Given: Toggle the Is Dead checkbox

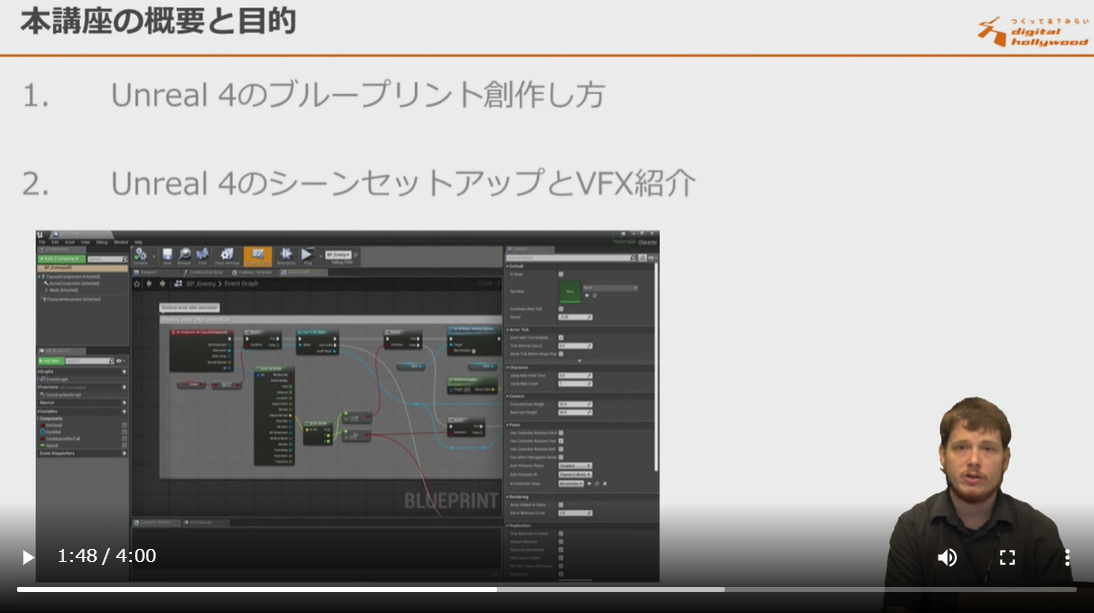Looking at the screenshot, I should point(561,274).
